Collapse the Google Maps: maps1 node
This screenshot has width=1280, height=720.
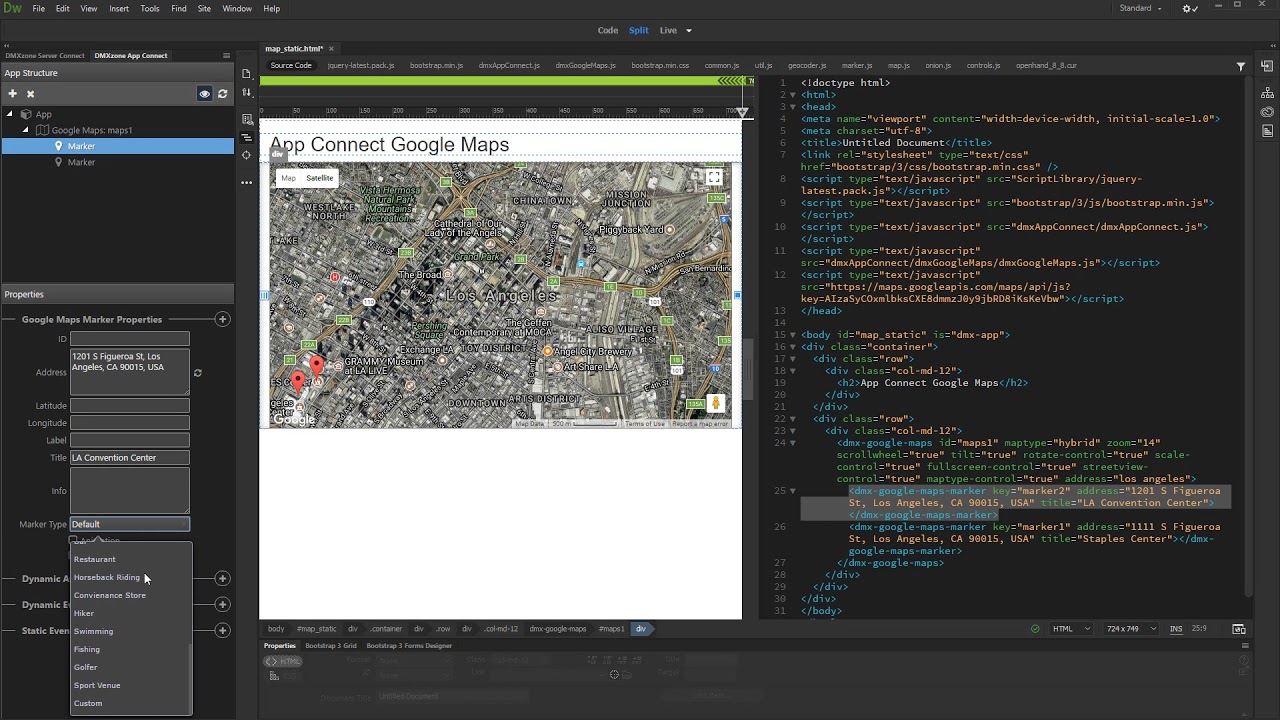[x=26, y=130]
